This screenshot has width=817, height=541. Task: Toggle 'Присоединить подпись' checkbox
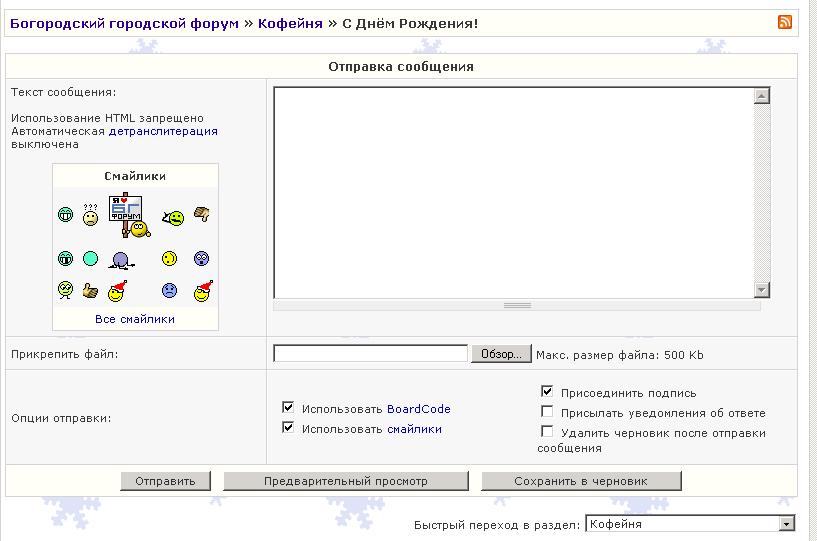pyautogui.click(x=547, y=392)
